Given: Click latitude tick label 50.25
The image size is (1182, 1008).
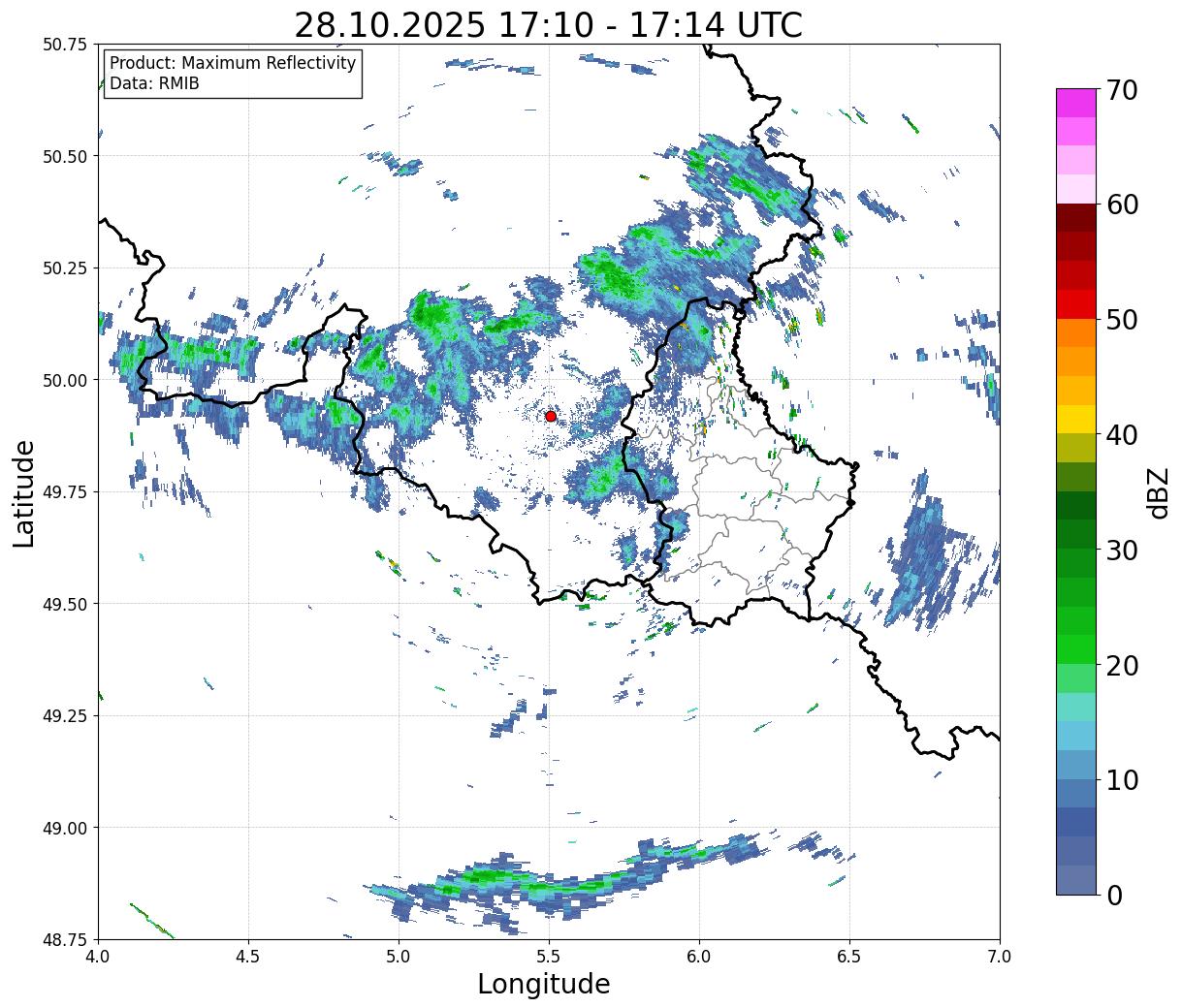Looking at the screenshot, I should (66, 268).
